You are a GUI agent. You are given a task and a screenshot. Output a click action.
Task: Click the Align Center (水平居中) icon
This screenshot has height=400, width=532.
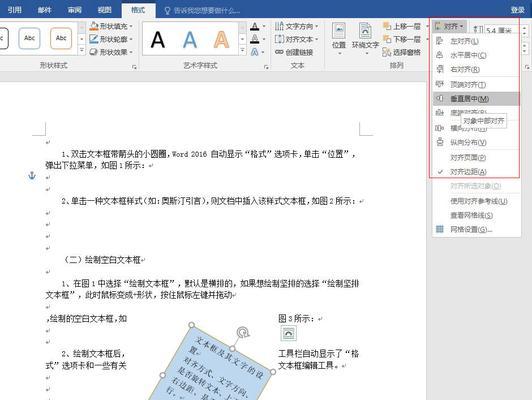pyautogui.click(x=439, y=55)
